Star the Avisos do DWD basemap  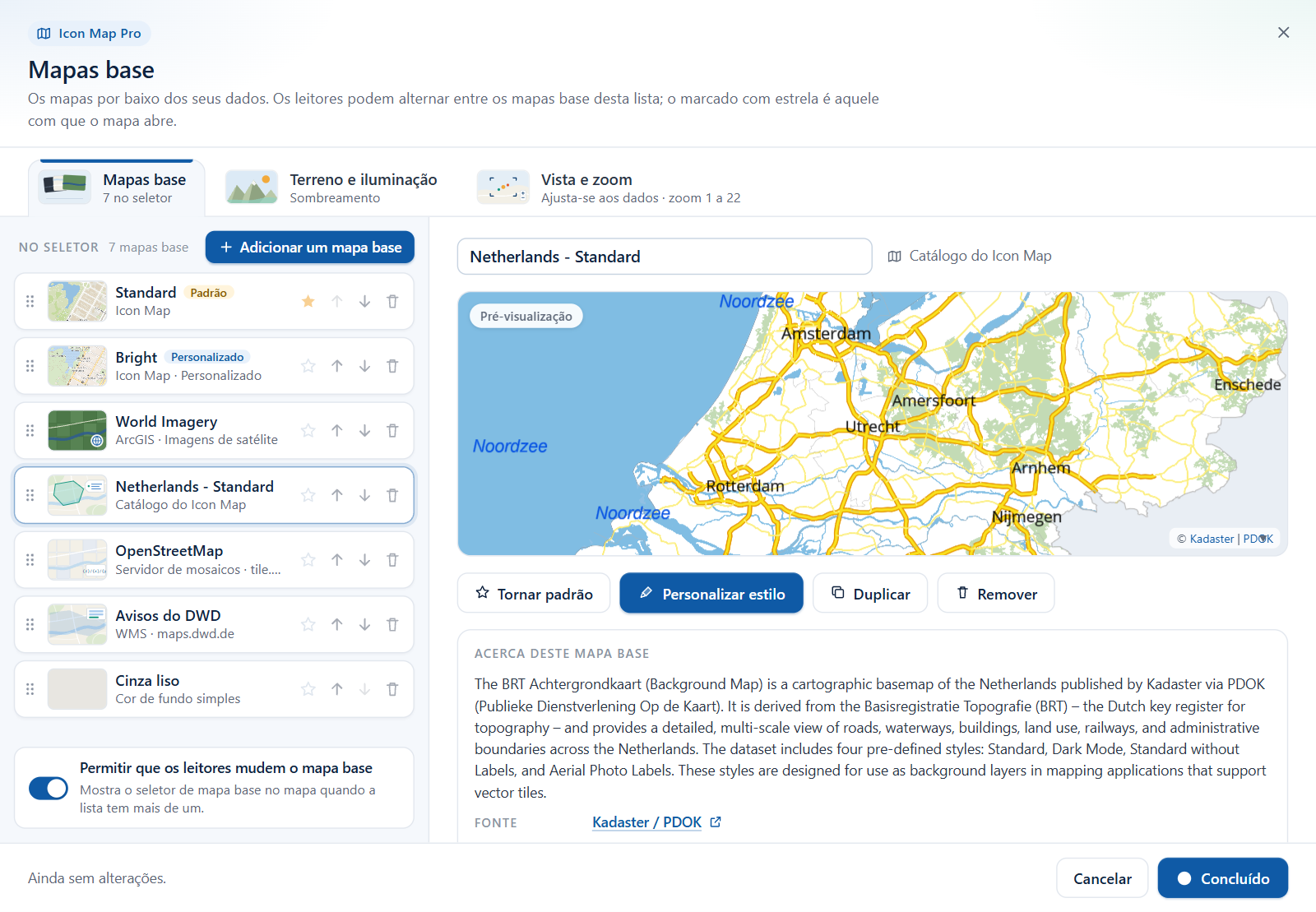point(308,624)
